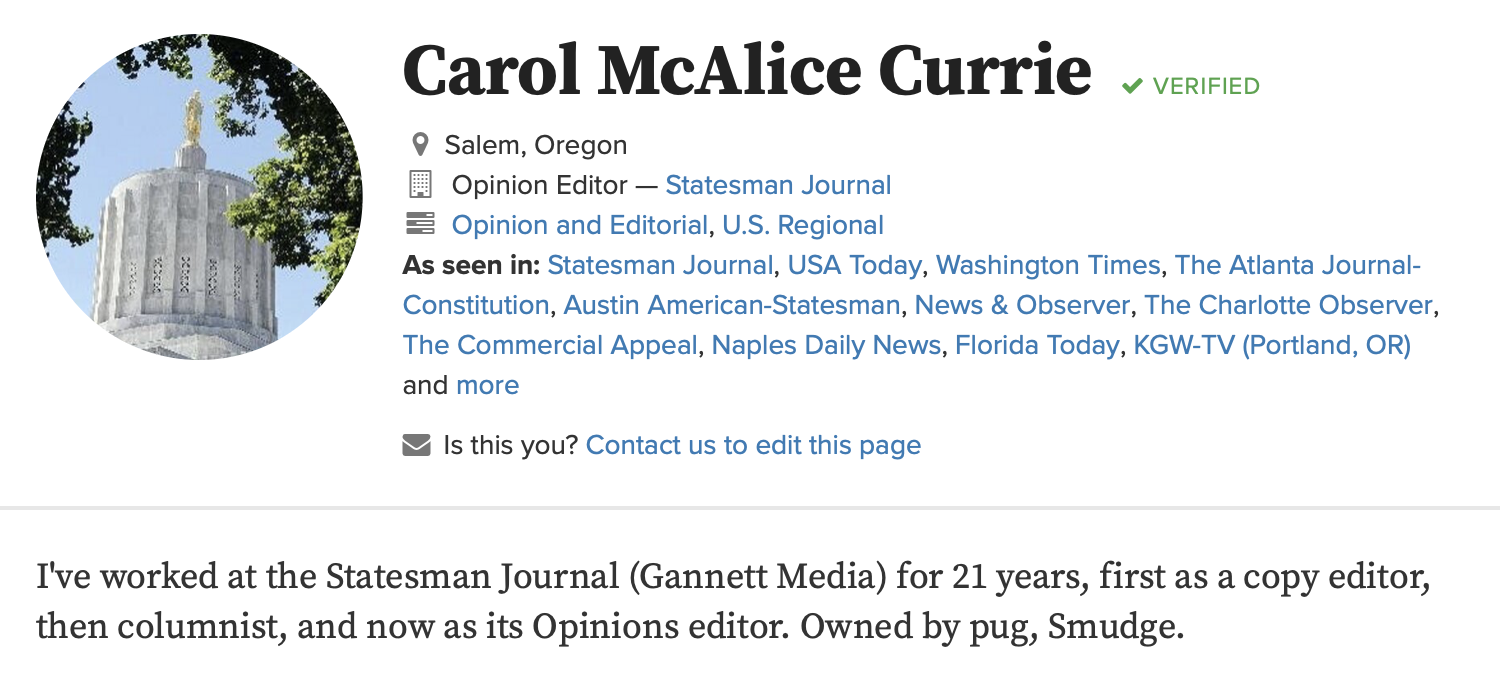Viewport: 1500px width, 688px height.
Task: Open USA Today outlet link
Action: click(854, 265)
